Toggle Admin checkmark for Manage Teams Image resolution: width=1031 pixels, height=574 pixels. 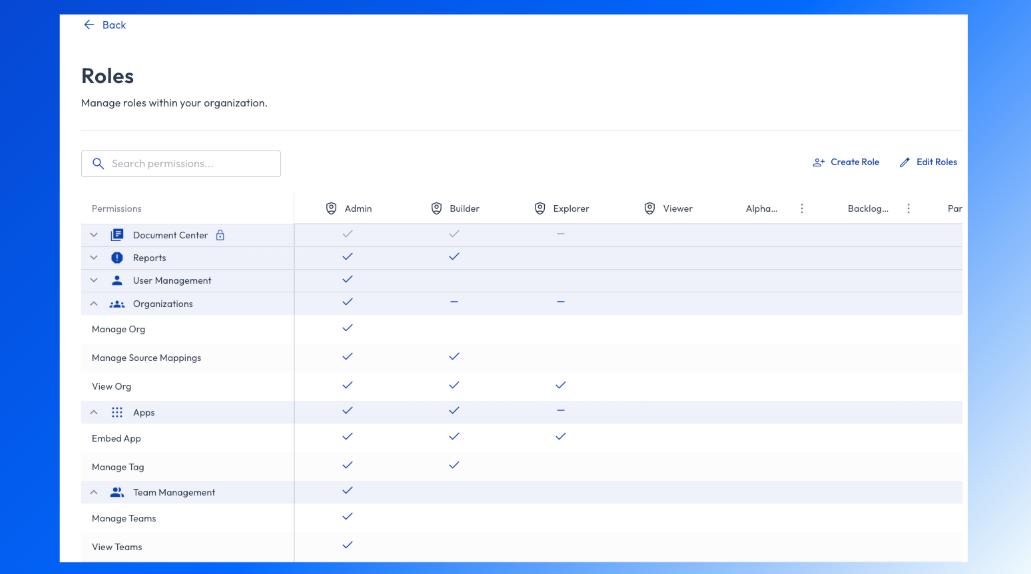click(x=347, y=517)
